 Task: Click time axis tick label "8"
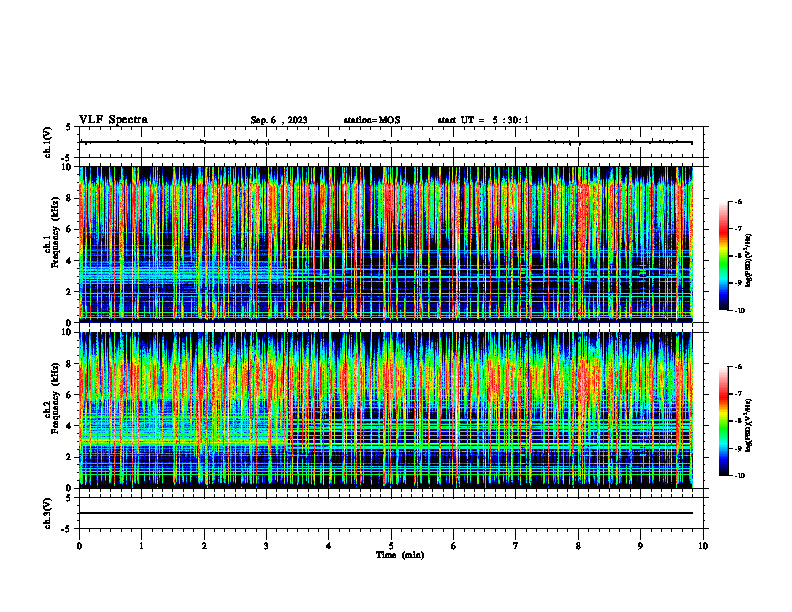(x=578, y=546)
